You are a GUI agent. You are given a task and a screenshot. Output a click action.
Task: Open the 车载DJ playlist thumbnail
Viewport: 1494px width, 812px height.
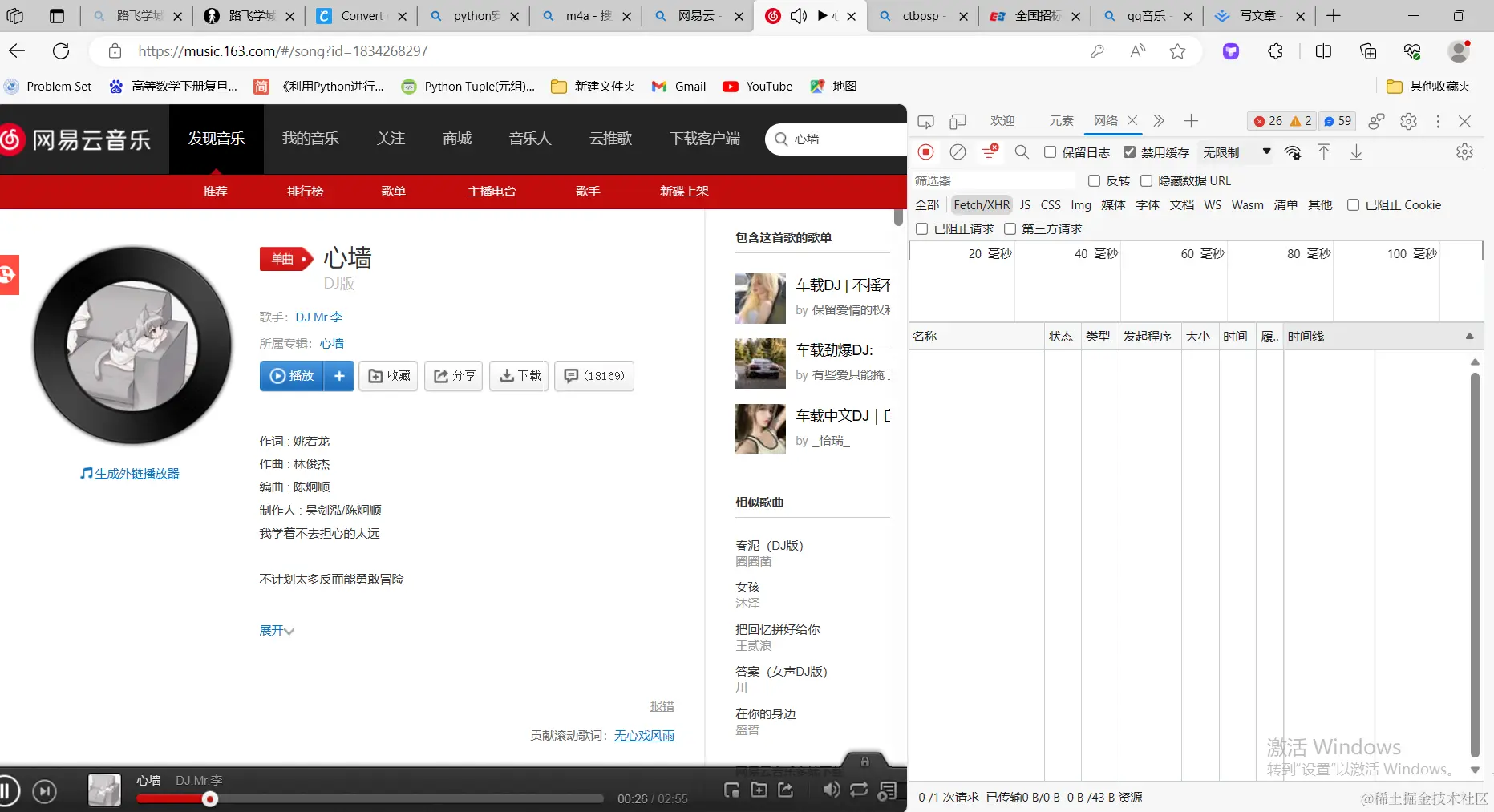[x=760, y=298]
